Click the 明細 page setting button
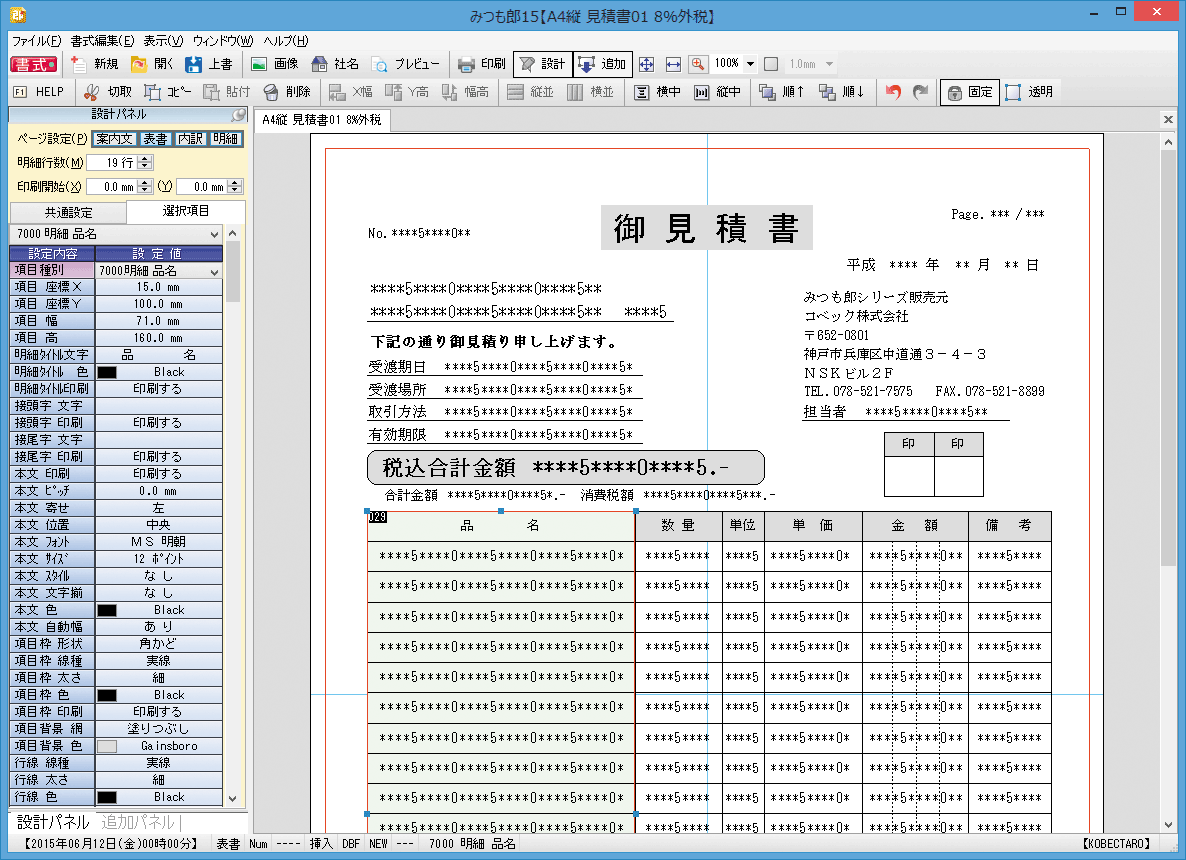Viewport: 1186px width, 860px height. [x=226, y=139]
